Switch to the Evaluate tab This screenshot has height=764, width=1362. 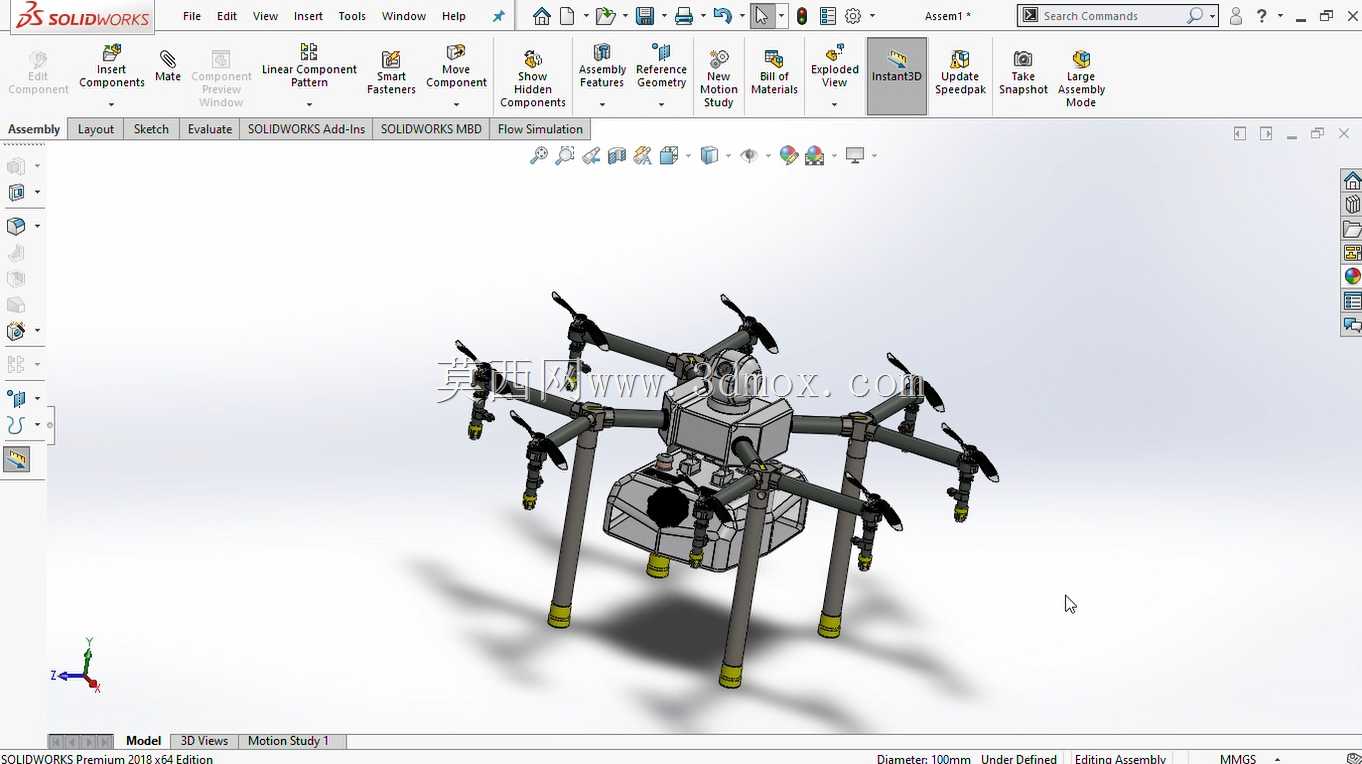click(x=210, y=129)
